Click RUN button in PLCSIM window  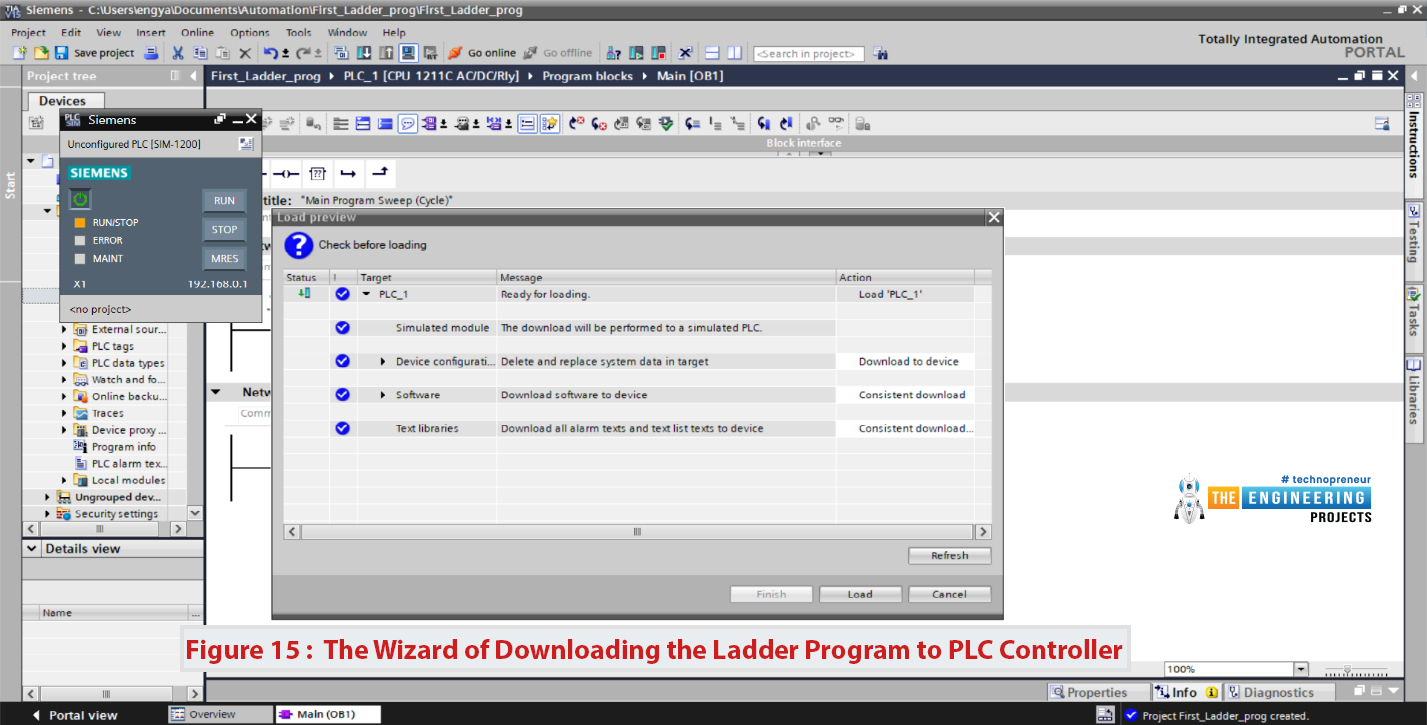pos(224,201)
